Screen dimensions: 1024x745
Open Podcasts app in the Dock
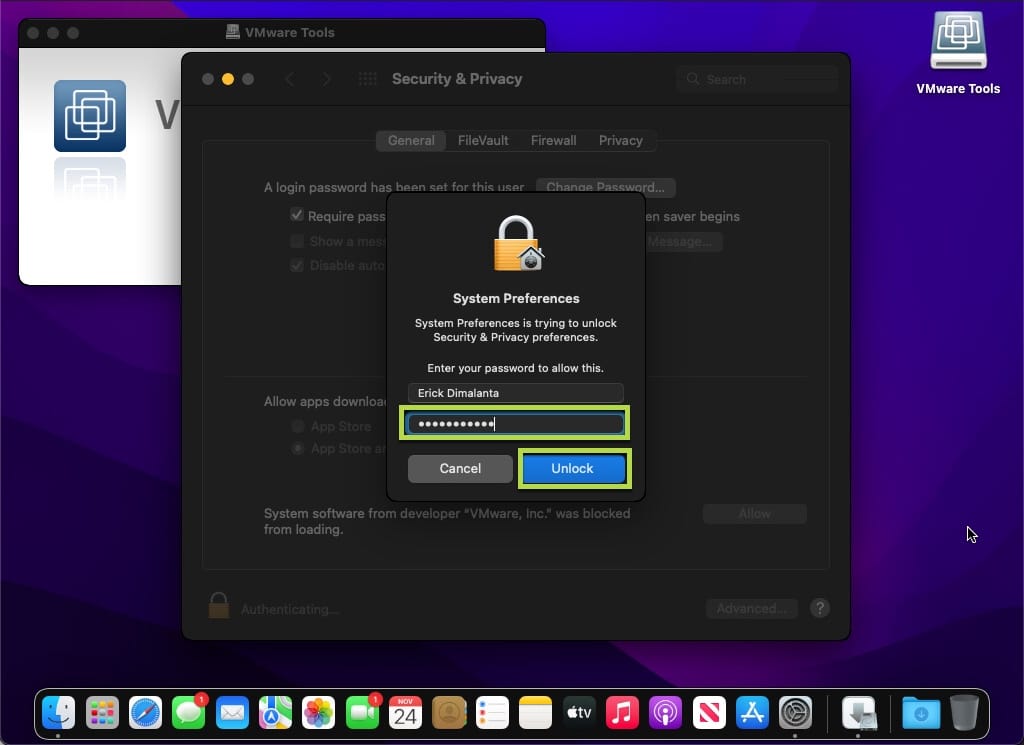pos(665,712)
